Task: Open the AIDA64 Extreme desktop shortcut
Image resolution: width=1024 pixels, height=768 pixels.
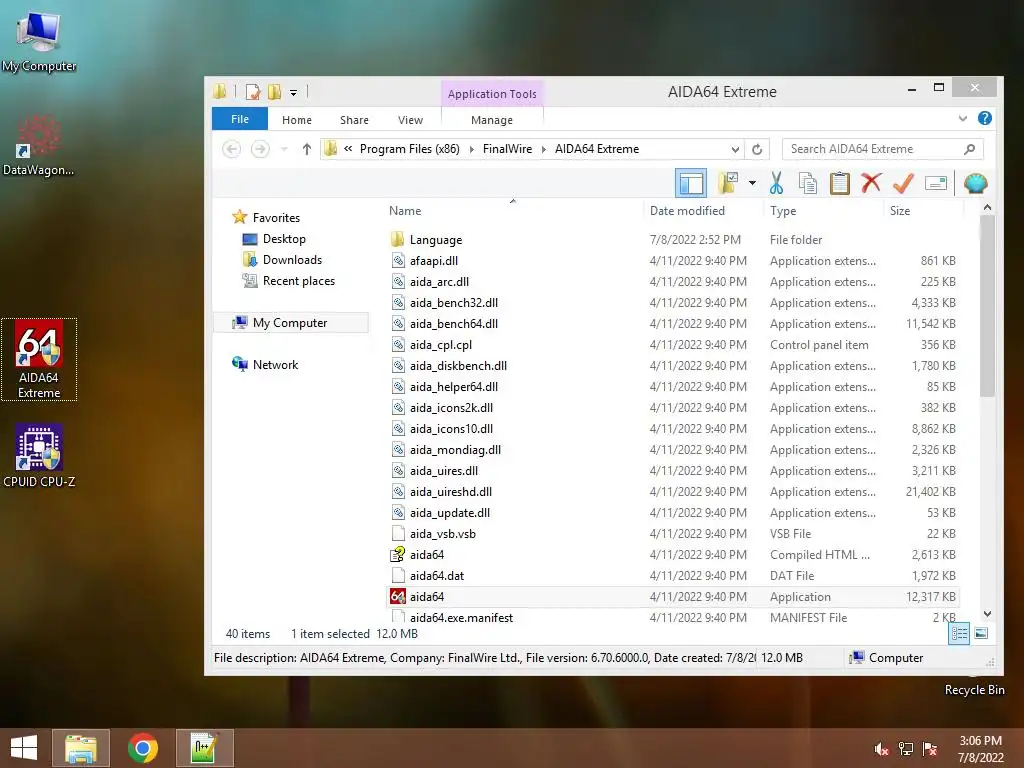Action: click(39, 359)
